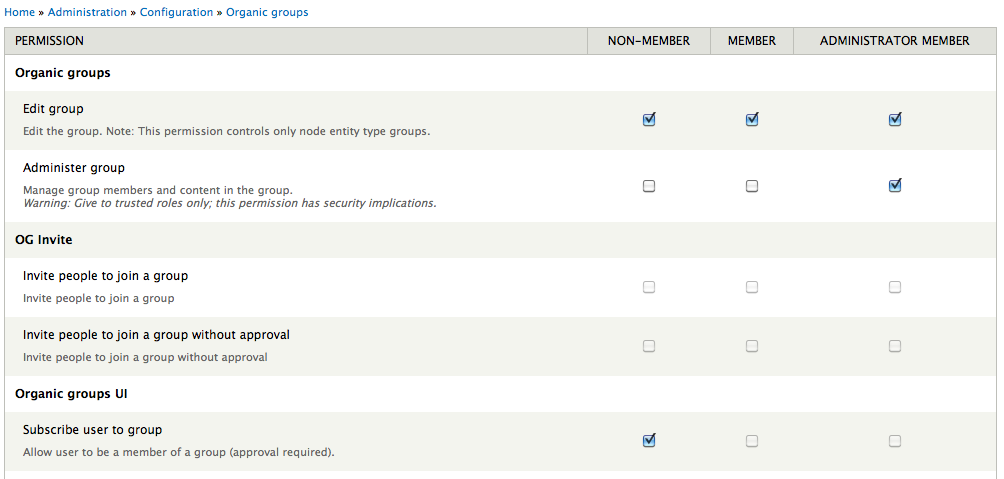The height and width of the screenshot is (479, 1004).
Task: Check Invite people to join for Non-member
Action: (649, 287)
